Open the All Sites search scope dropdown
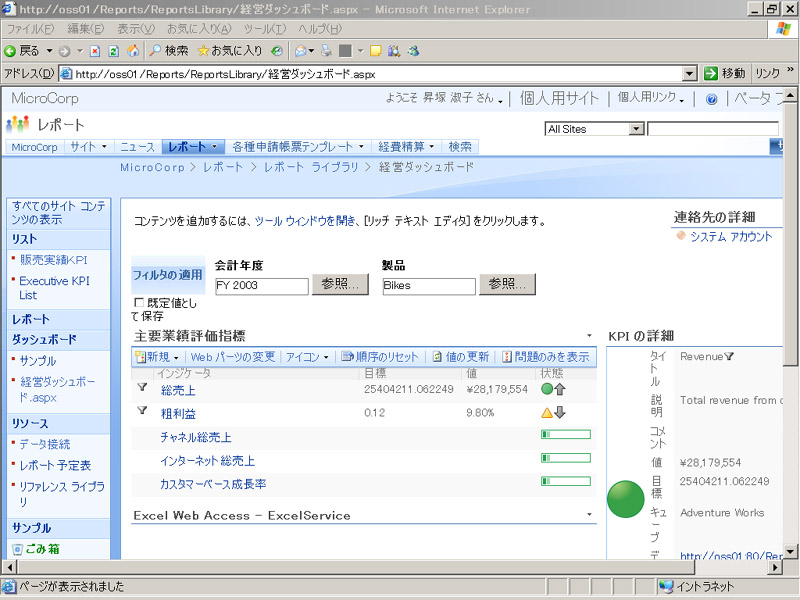The height and width of the screenshot is (600, 800). [636, 129]
